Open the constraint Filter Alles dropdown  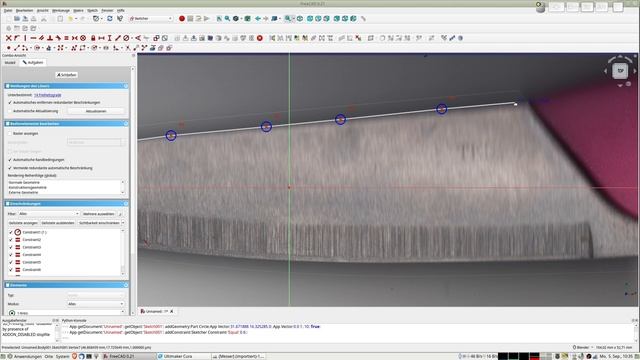(x=49, y=213)
